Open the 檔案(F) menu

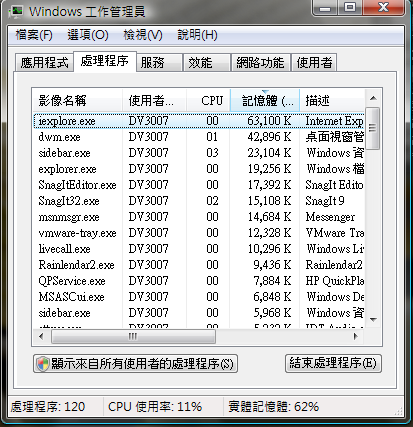[x=34, y=35]
